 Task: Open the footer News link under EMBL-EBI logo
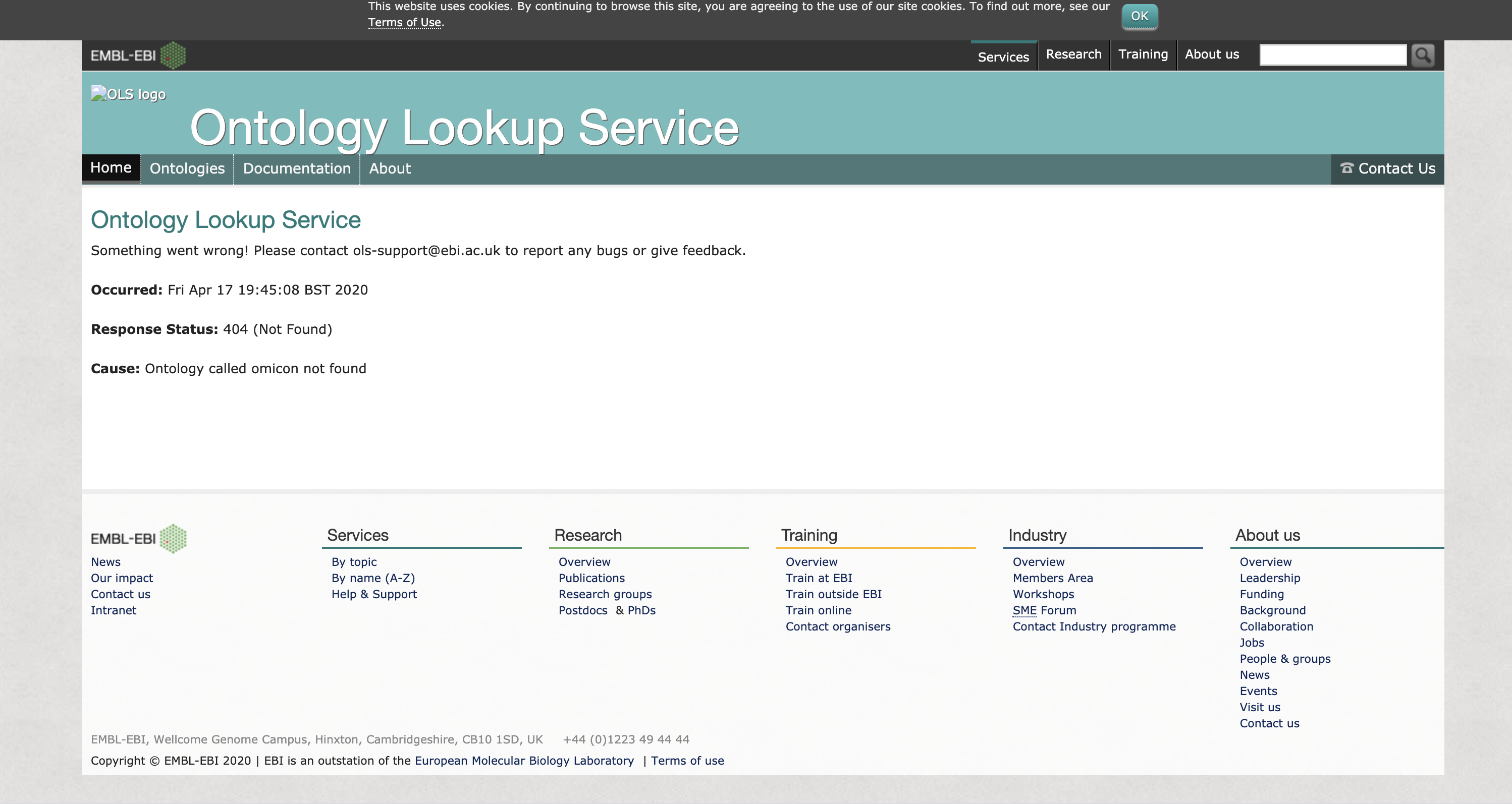[105, 562]
